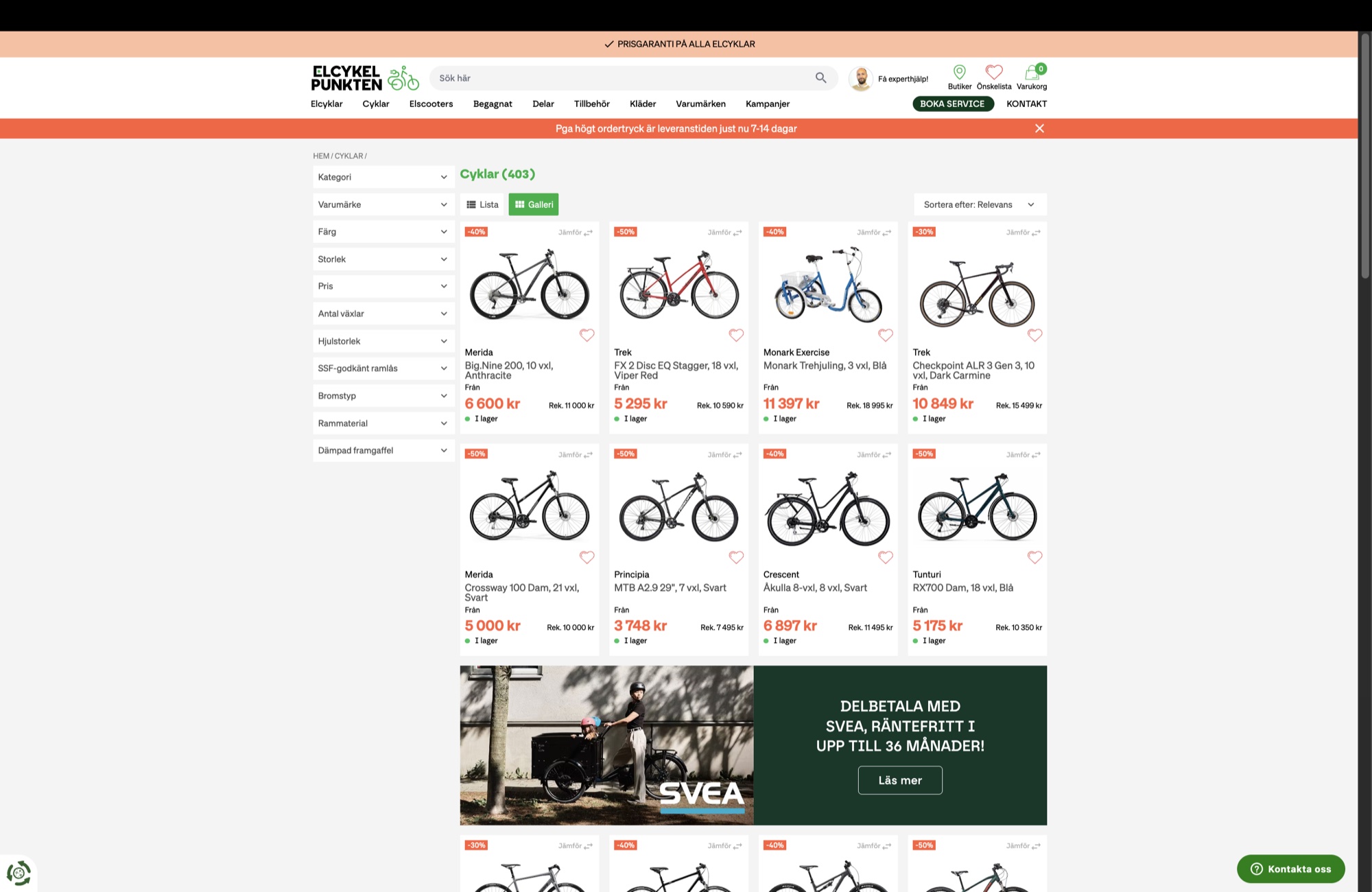Screen dimensions: 1372x892
Task: Open the Sortera efter Relevans dropdown
Action: [980, 204]
